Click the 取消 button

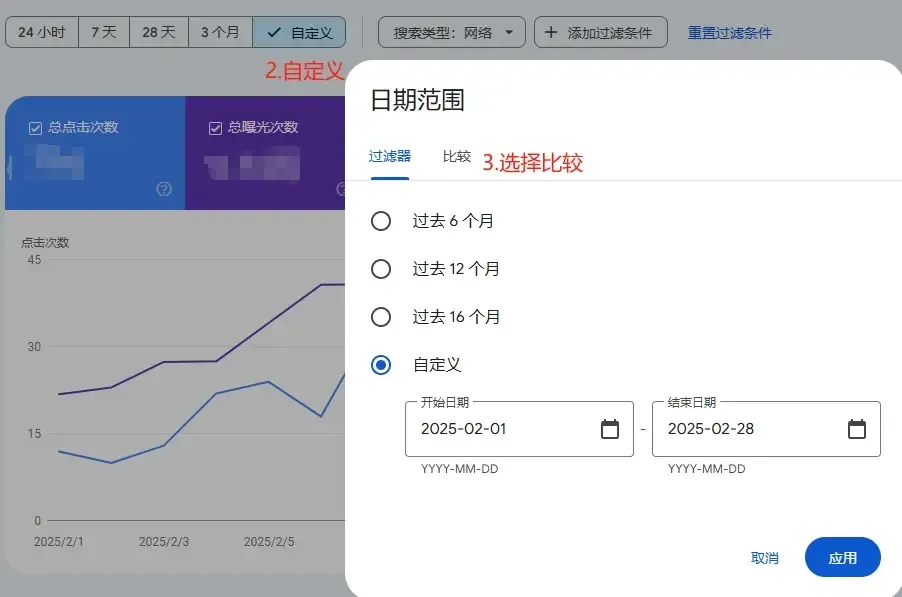click(x=765, y=557)
